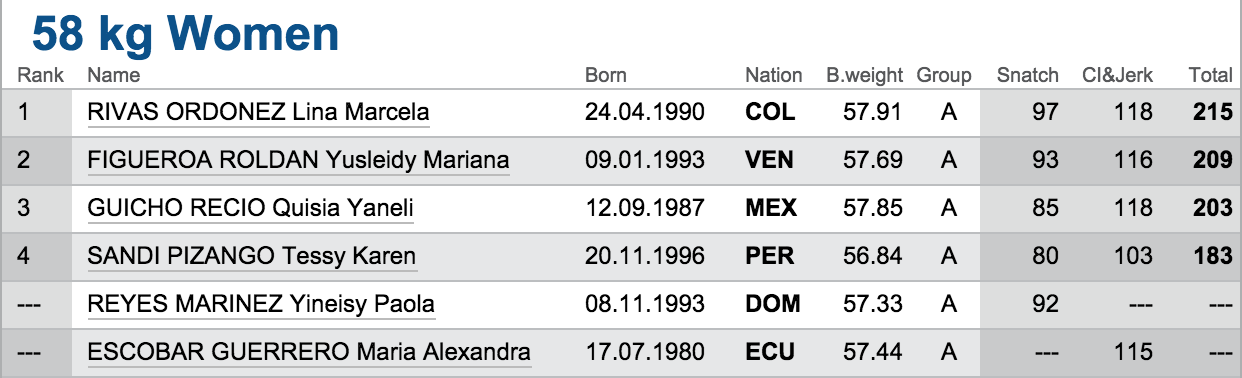Viewport: 1242px width, 378px height.
Task: Click the B.weight column header
Action: point(864,75)
